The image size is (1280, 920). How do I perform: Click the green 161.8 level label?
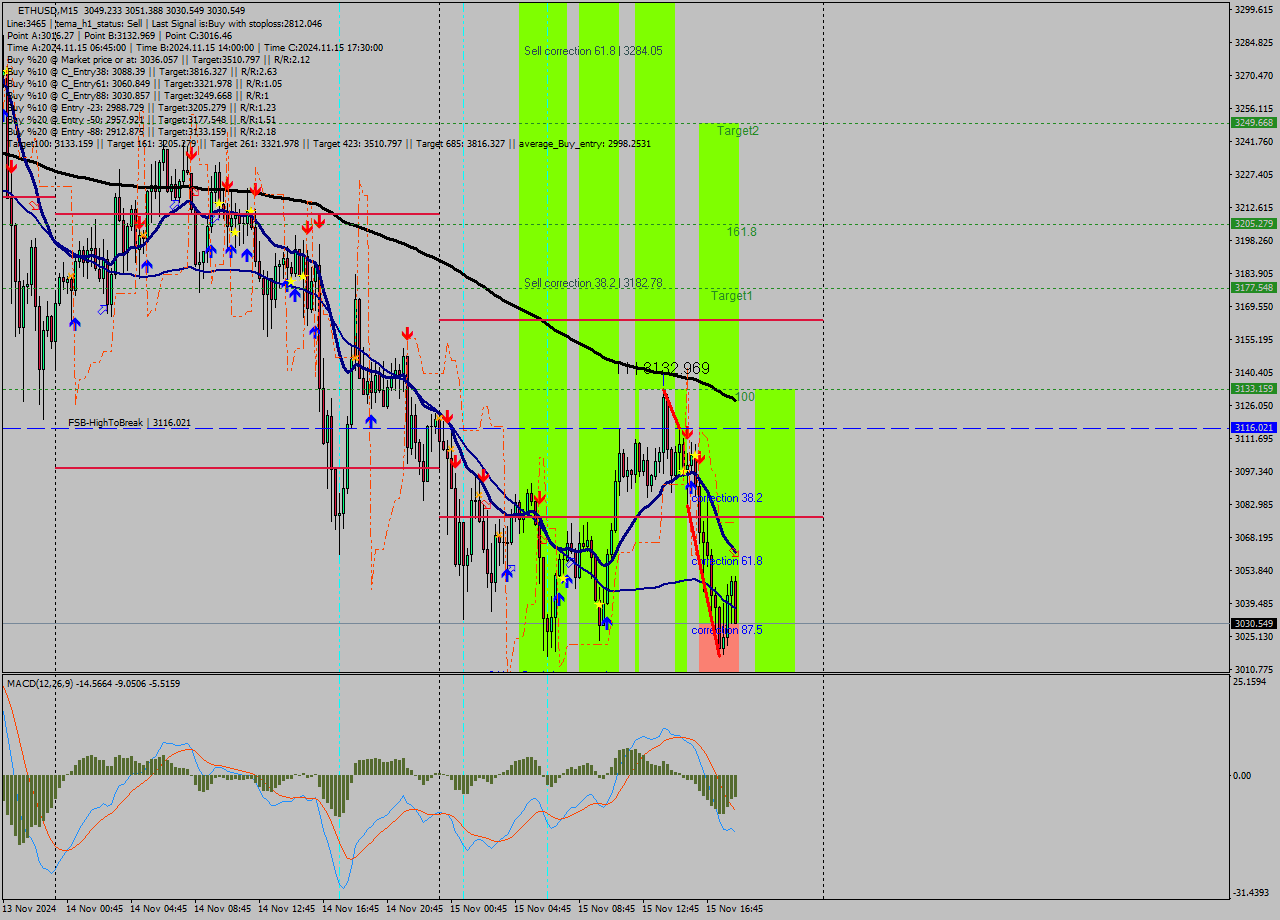pyautogui.click(x=741, y=231)
